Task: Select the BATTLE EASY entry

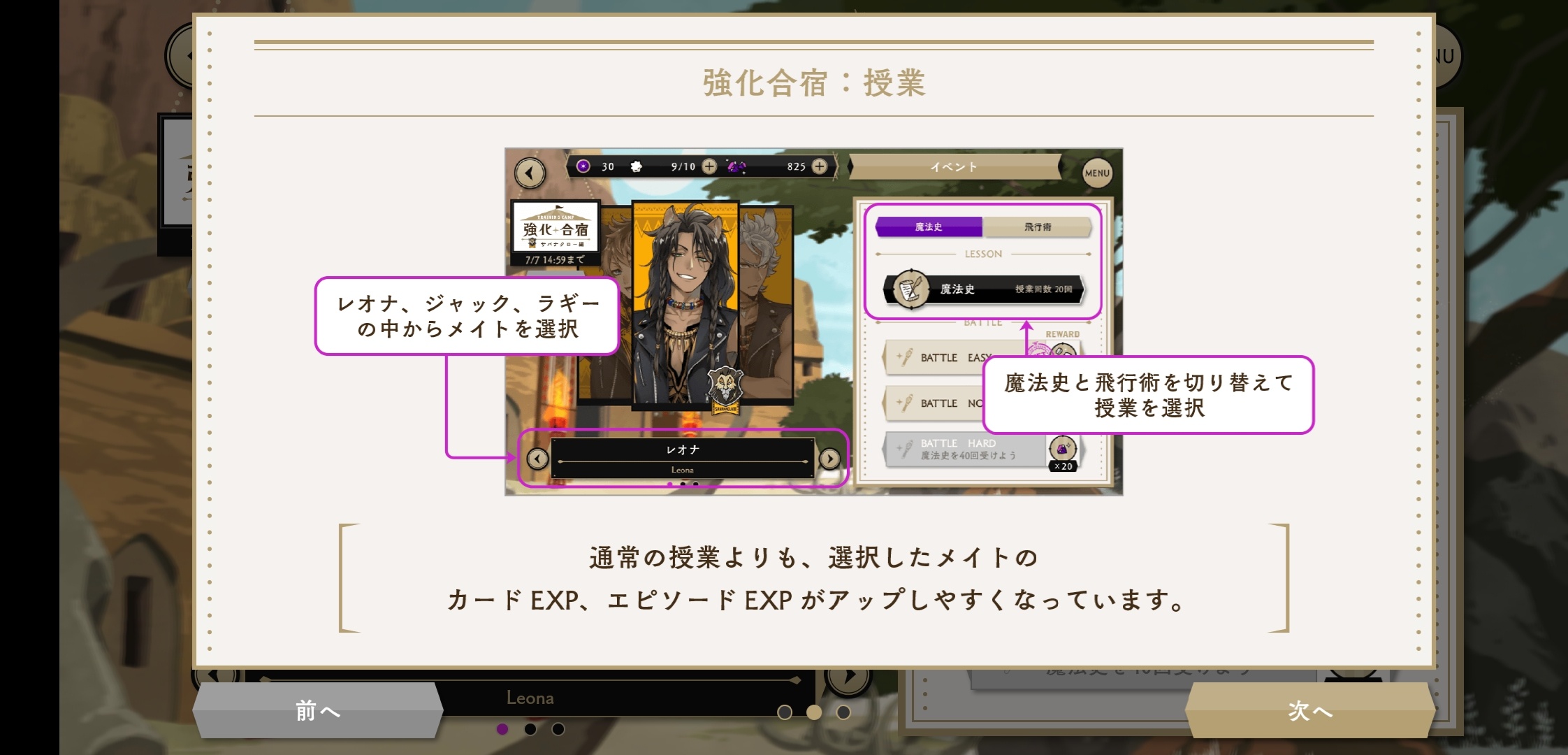Action: tap(936, 357)
